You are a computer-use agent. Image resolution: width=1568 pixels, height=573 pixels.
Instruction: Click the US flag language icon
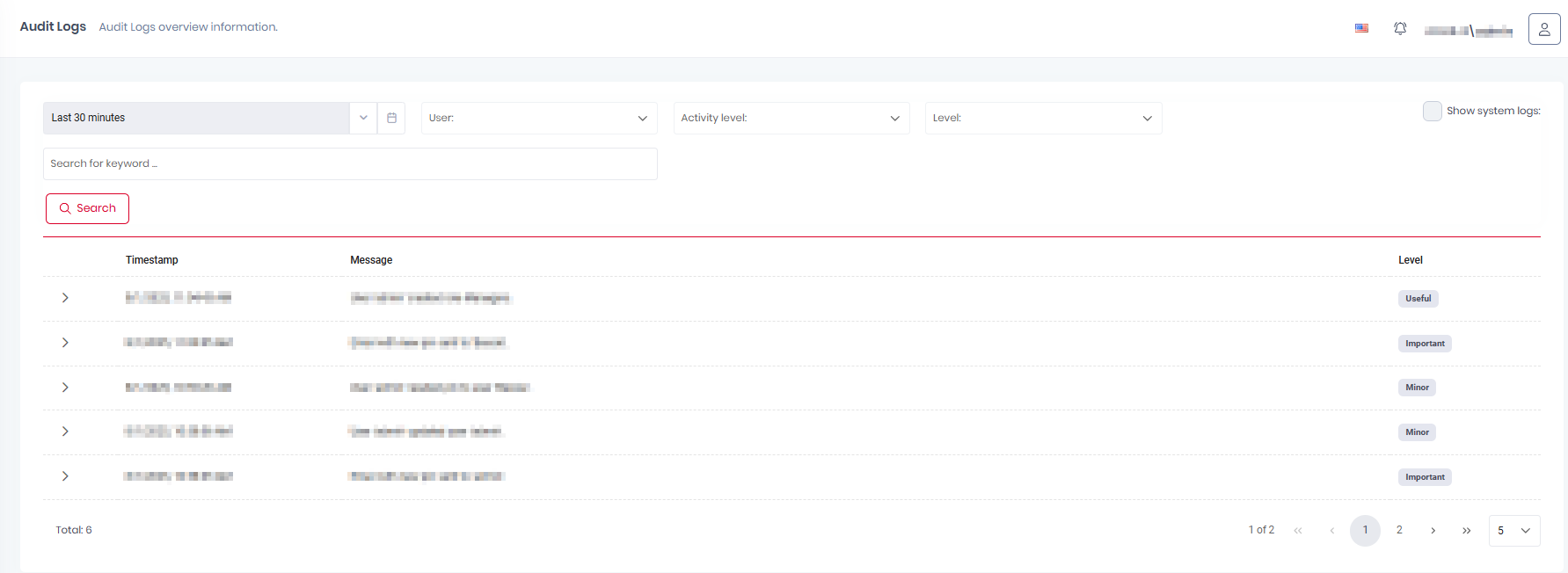1361,28
